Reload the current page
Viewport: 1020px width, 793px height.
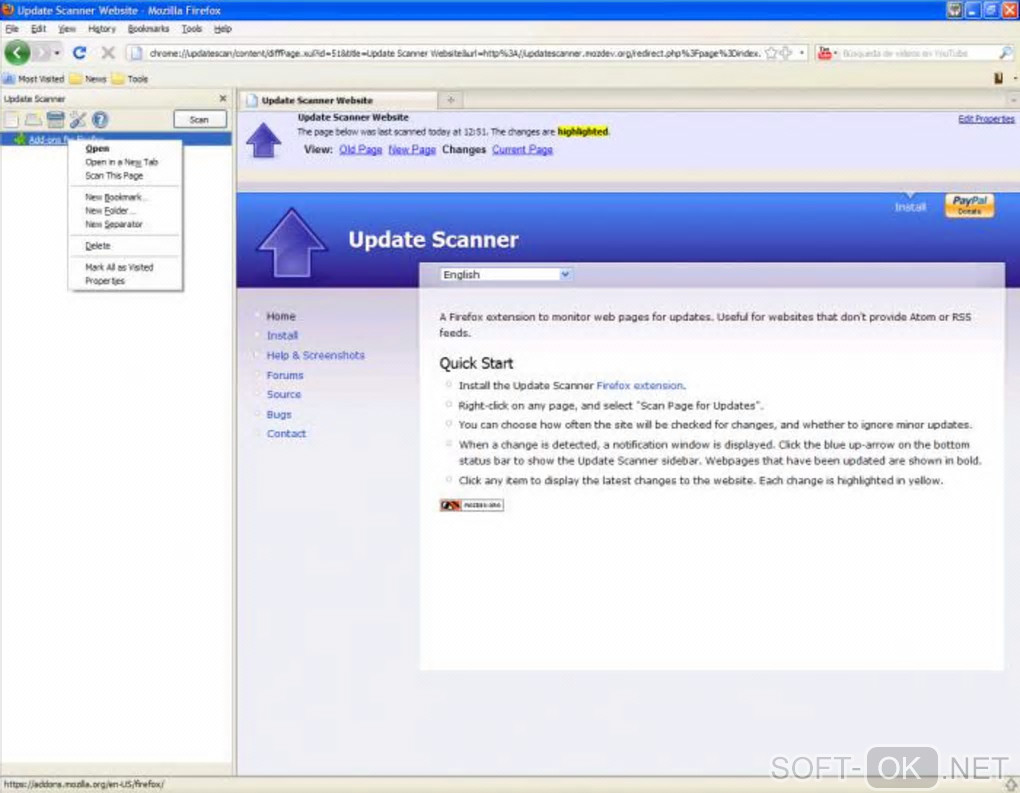point(79,53)
